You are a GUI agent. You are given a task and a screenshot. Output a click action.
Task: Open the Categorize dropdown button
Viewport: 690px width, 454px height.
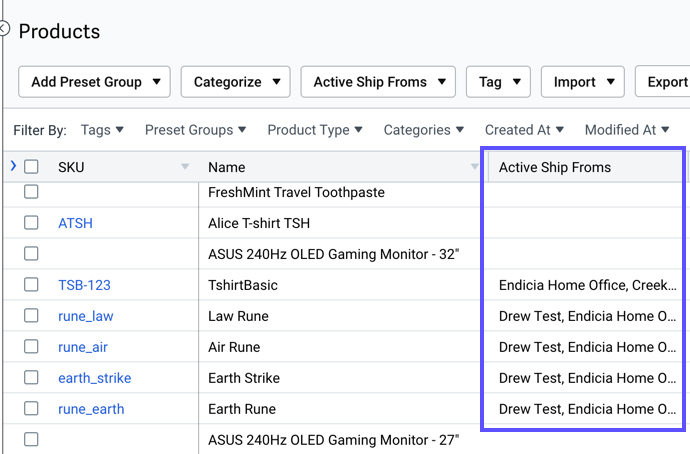click(235, 82)
